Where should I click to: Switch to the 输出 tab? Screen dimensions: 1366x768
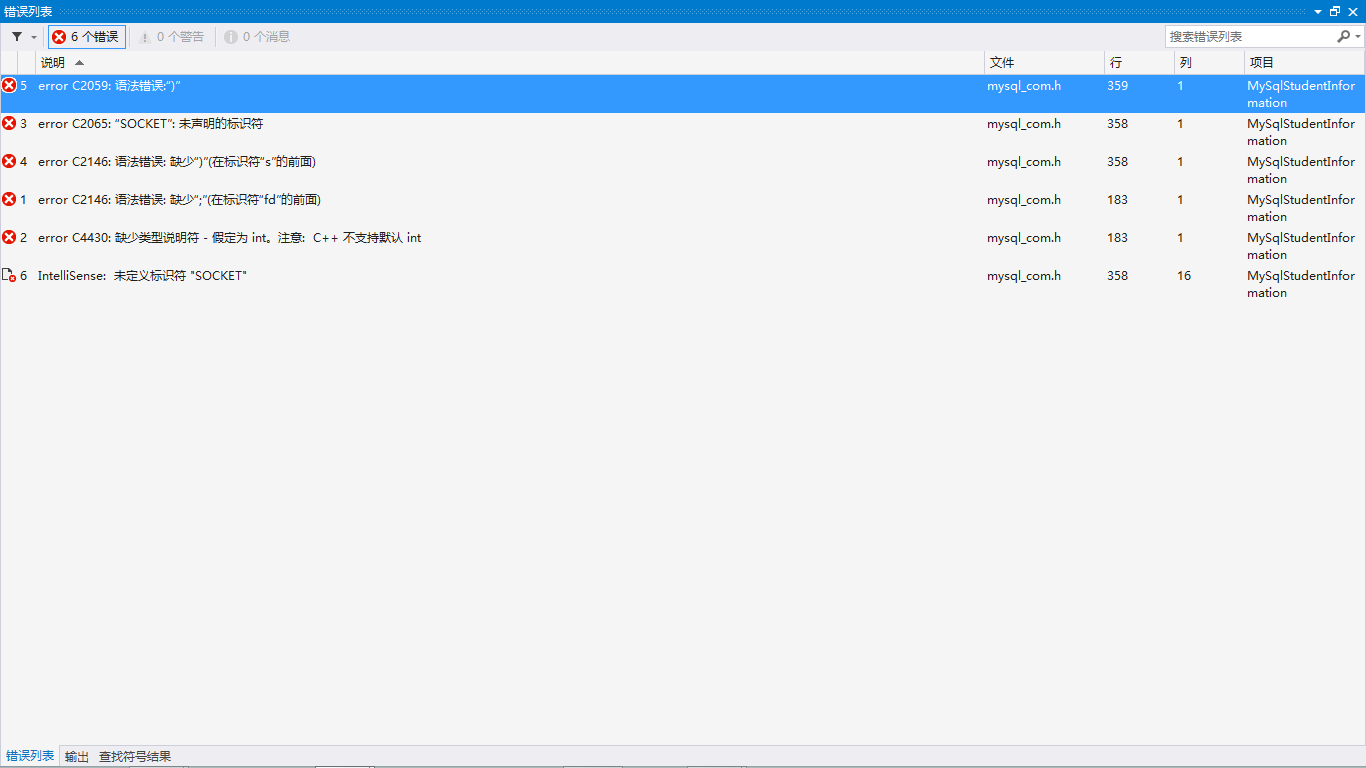point(77,756)
